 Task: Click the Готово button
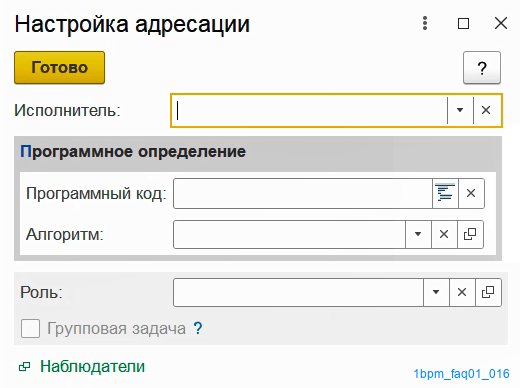click(59, 67)
